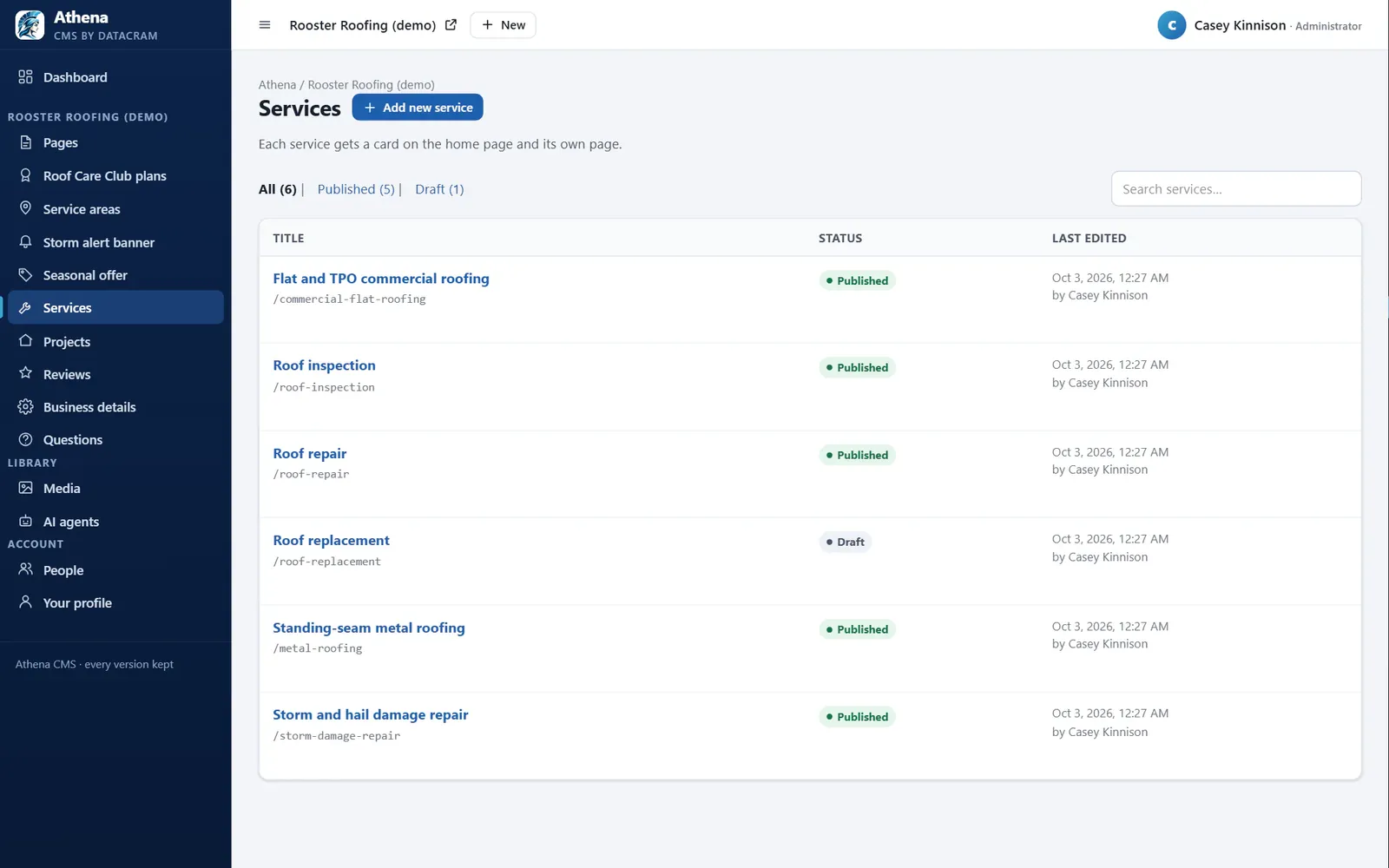Click the Your profile person icon
Screen dimensions: 1389x868
25,602
